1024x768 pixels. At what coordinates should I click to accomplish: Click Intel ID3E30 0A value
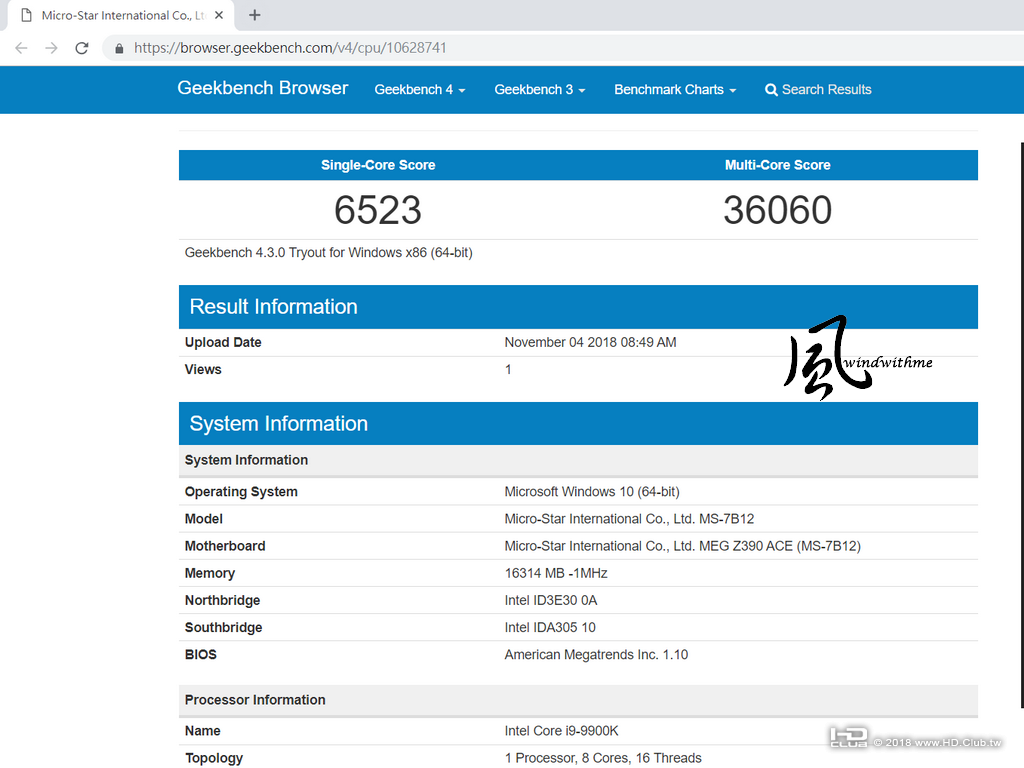coord(551,601)
